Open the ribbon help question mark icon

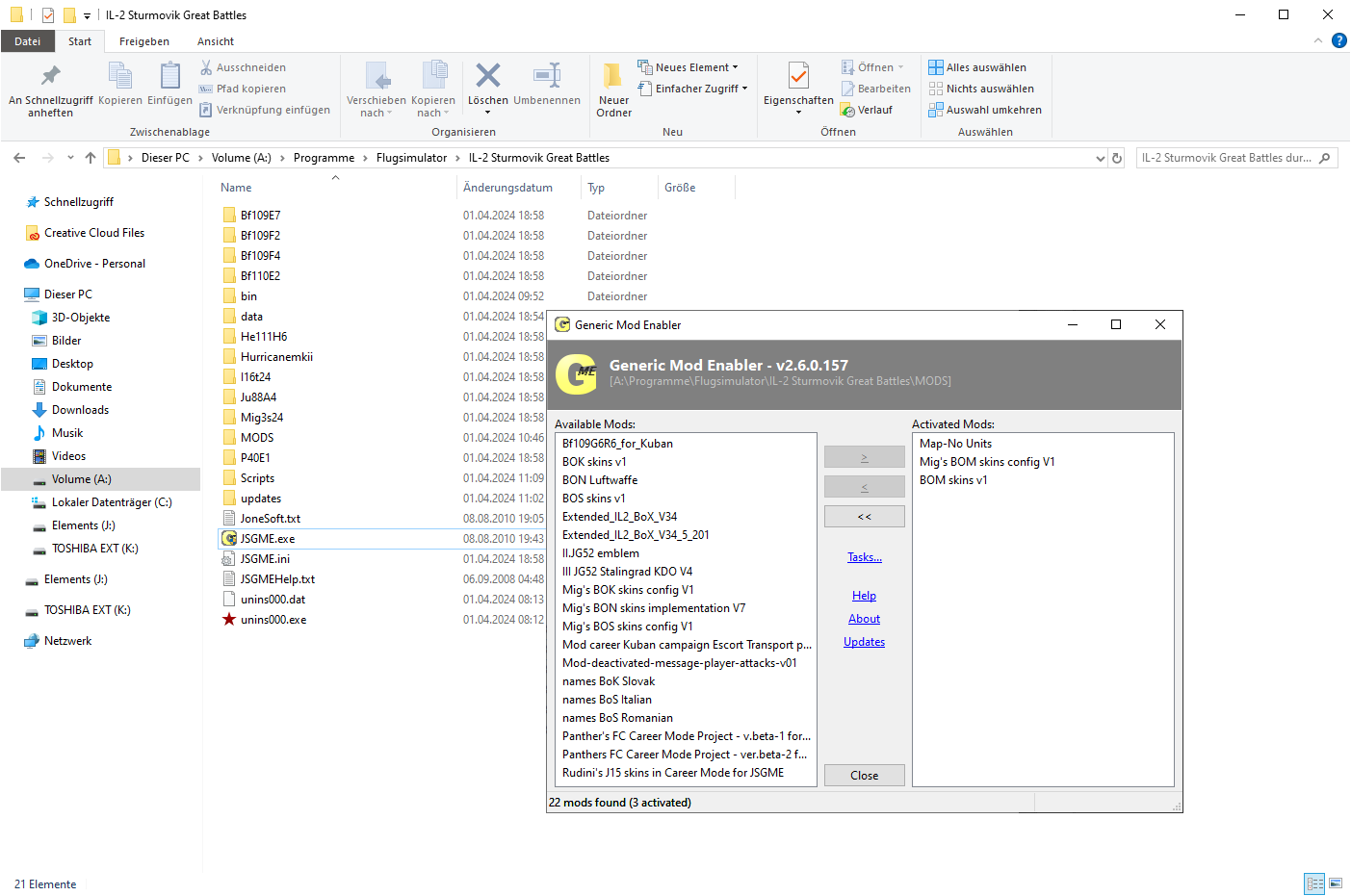click(x=1338, y=40)
